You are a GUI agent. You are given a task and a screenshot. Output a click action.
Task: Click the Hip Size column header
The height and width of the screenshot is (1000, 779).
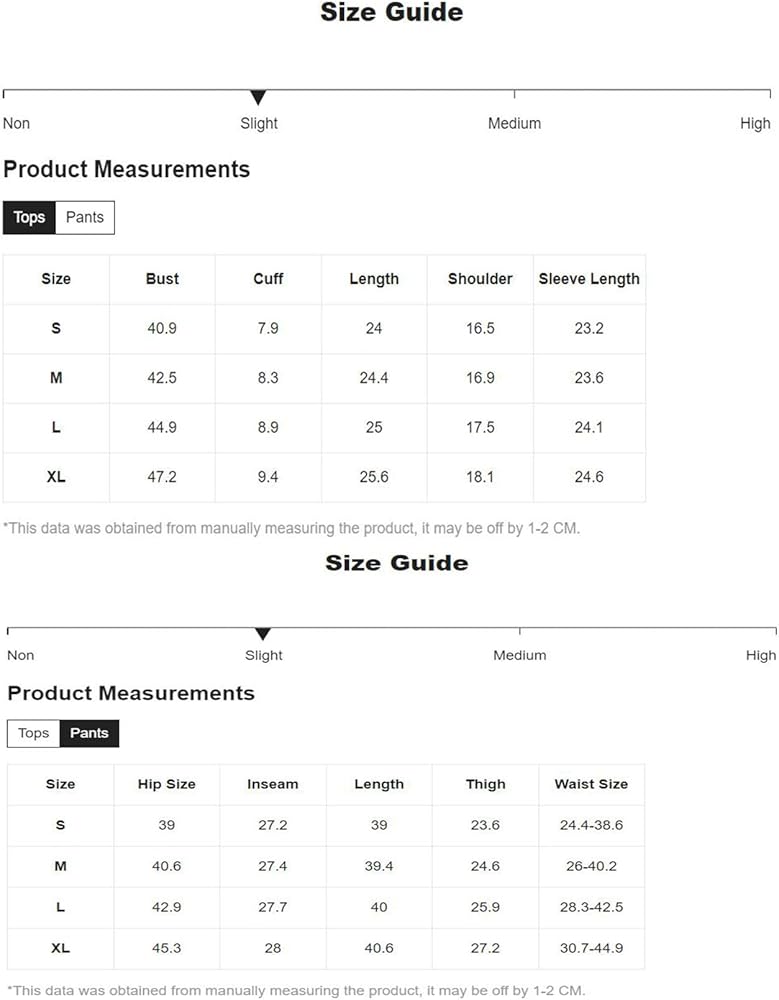point(166,784)
